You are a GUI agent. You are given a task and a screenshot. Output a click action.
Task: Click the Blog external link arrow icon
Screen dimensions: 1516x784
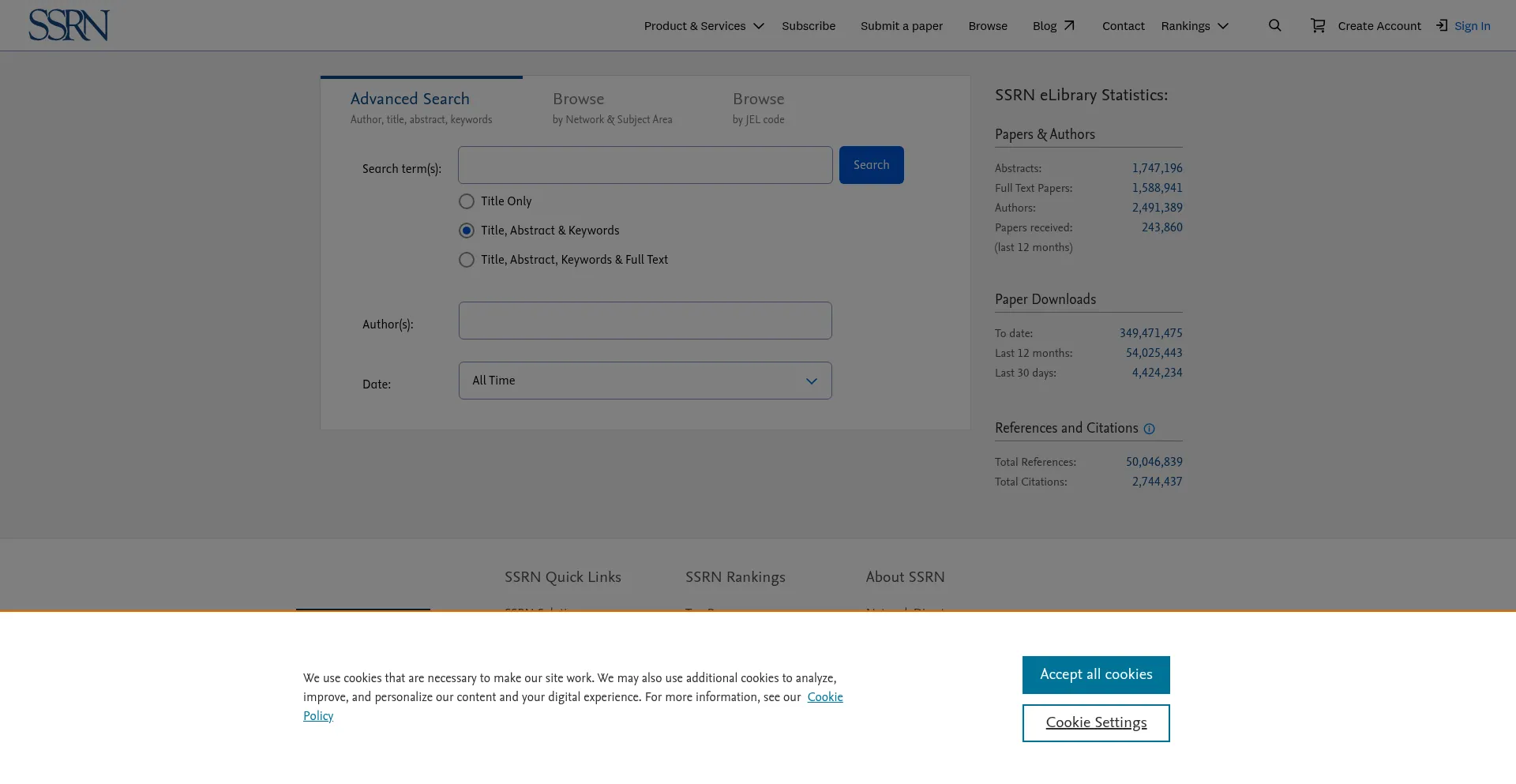1069,25
